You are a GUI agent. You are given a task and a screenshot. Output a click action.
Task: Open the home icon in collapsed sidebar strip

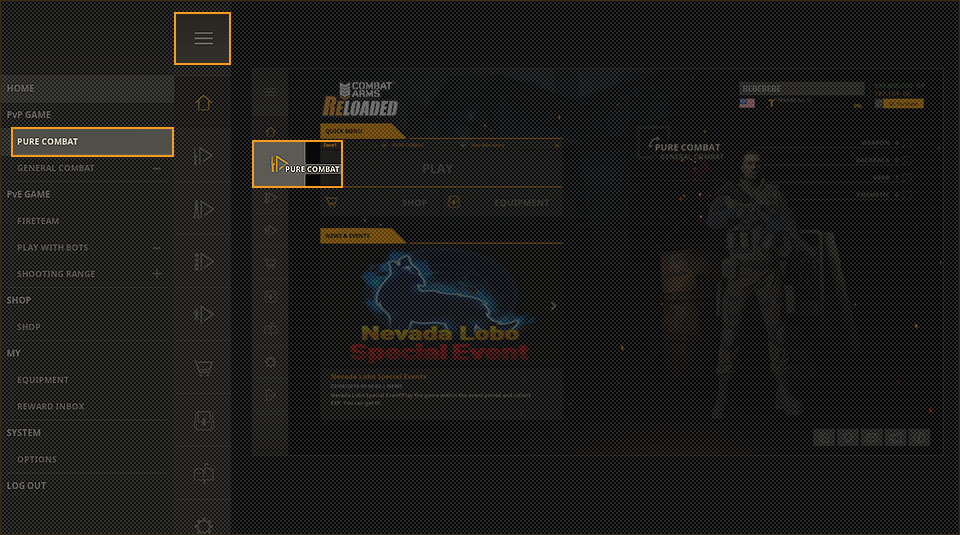[204, 103]
